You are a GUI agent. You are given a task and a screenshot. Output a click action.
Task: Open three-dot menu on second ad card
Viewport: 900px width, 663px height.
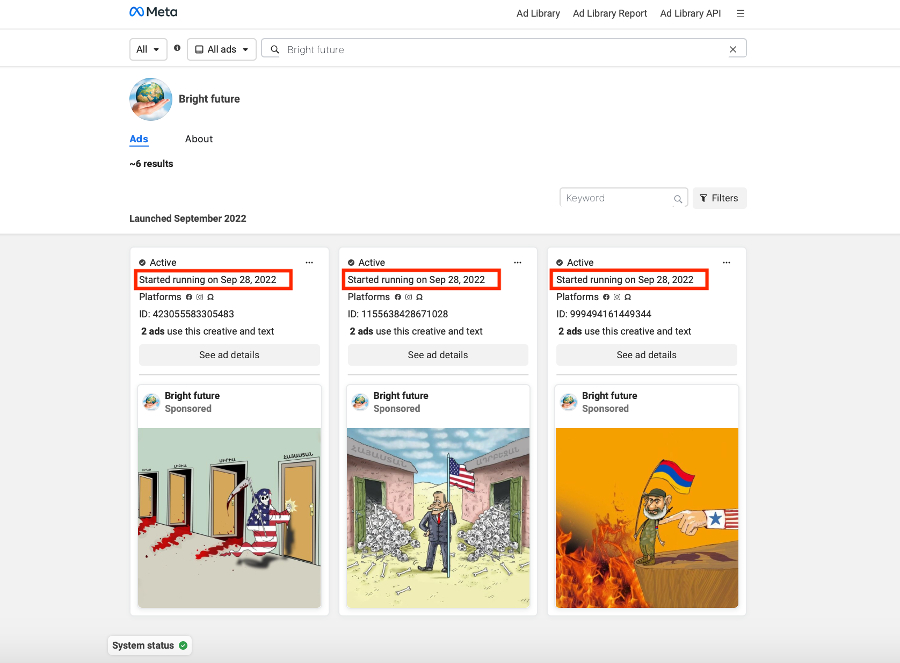point(517,263)
